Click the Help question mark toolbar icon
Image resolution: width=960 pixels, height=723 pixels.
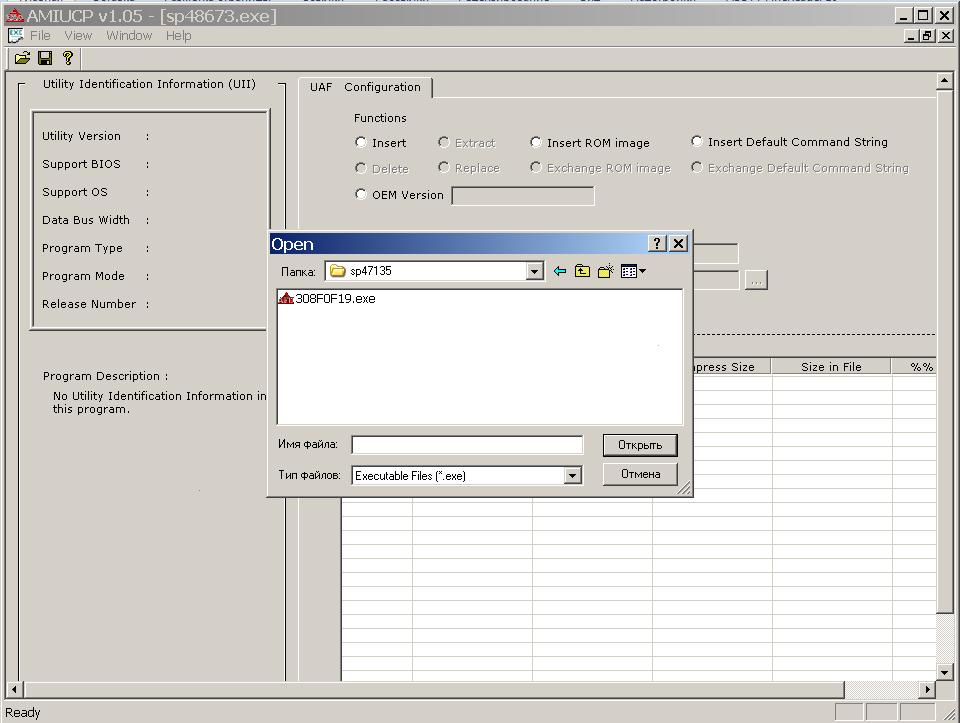pos(68,59)
